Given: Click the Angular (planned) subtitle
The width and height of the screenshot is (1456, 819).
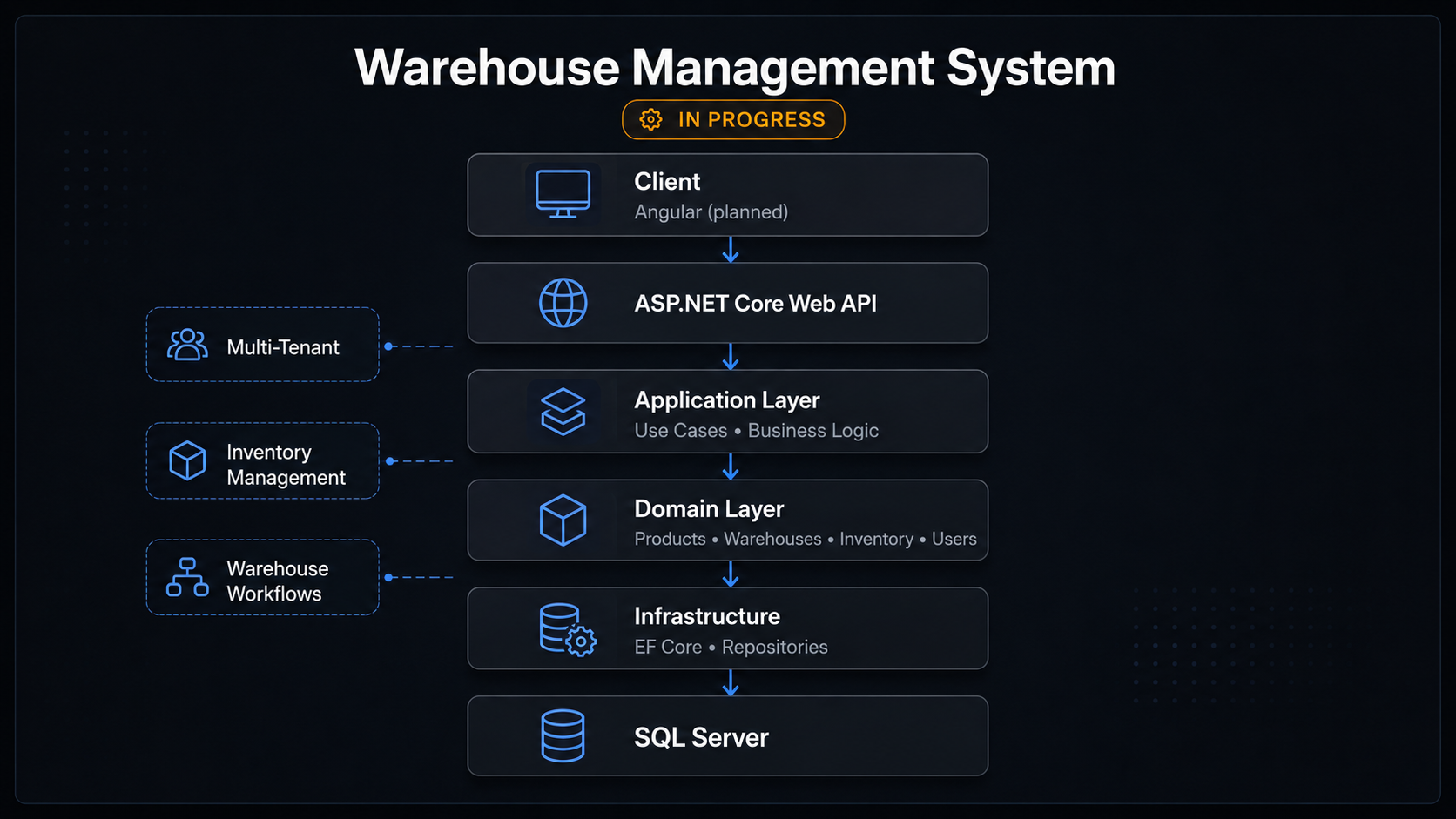Looking at the screenshot, I should [x=711, y=211].
